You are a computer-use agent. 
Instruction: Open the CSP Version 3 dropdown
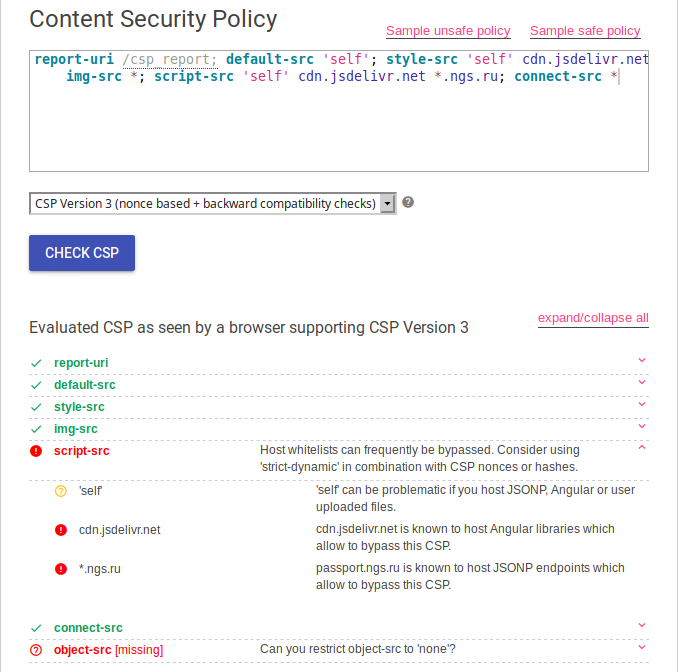[213, 204]
